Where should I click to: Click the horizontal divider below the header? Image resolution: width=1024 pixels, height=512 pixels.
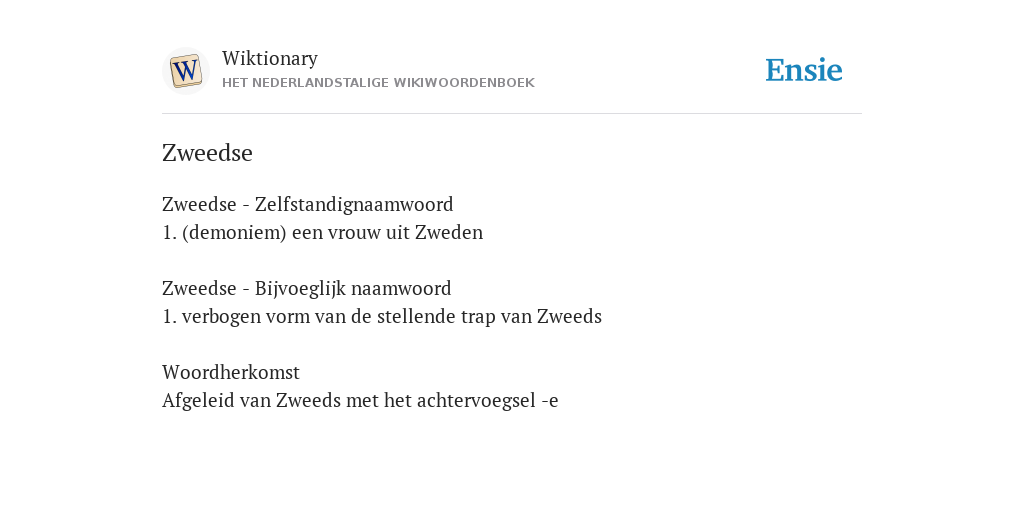[x=512, y=114]
